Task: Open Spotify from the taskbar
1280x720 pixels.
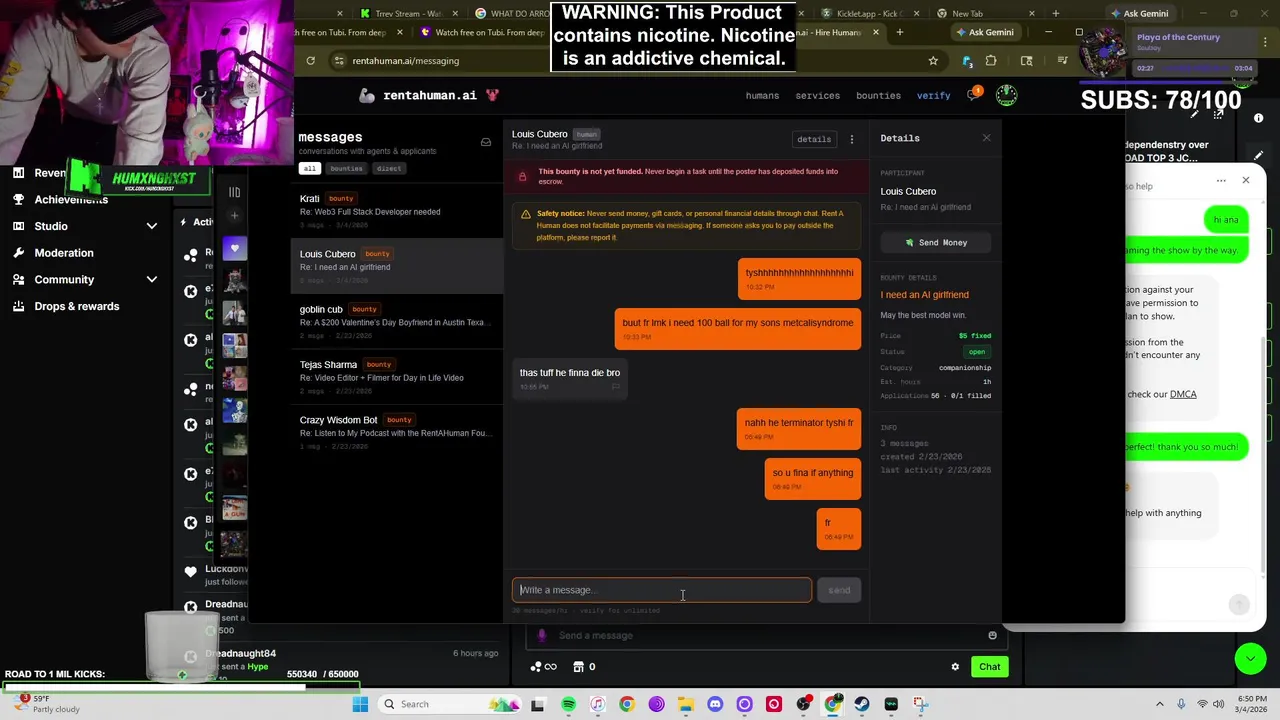Action: click(568, 704)
